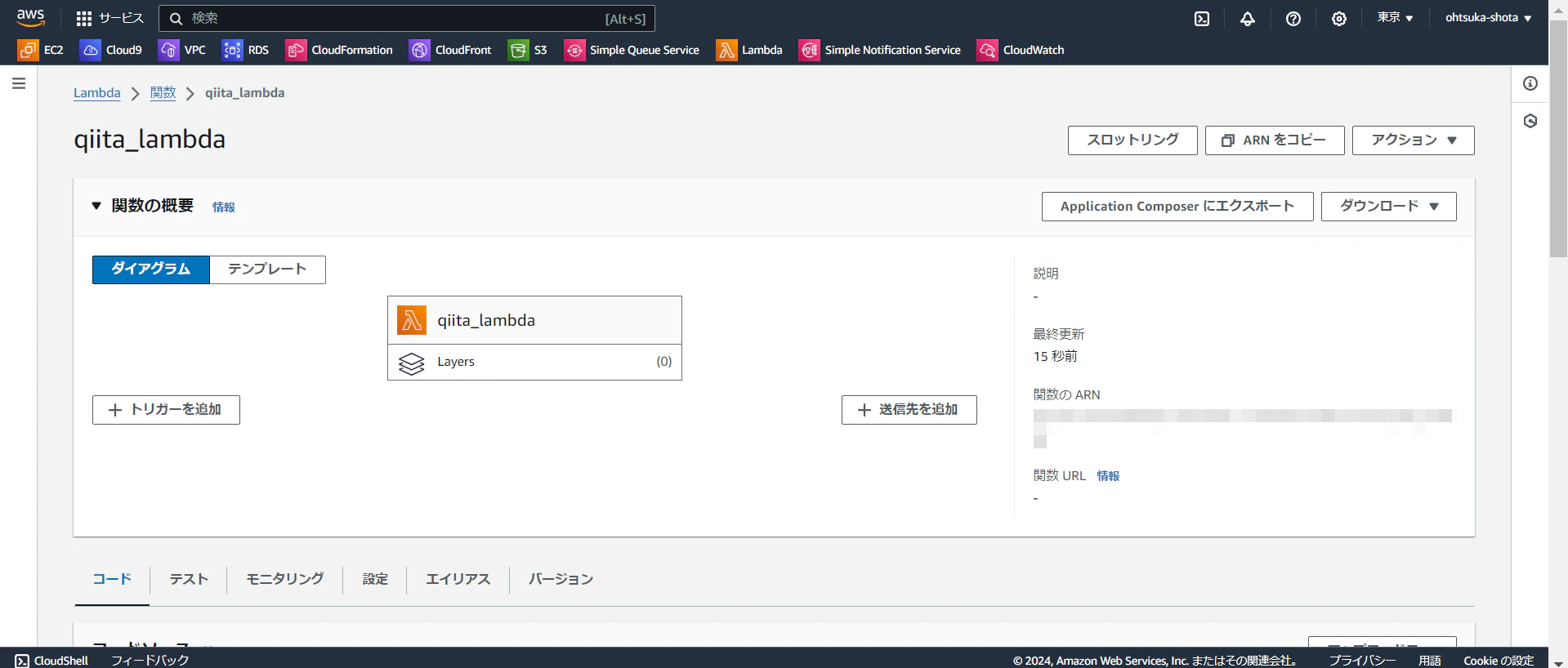Image resolution: width=1568 pixels, height=668 pixels.
Task: Switch to the 設定 tab
Action: (x=375, y=579)
